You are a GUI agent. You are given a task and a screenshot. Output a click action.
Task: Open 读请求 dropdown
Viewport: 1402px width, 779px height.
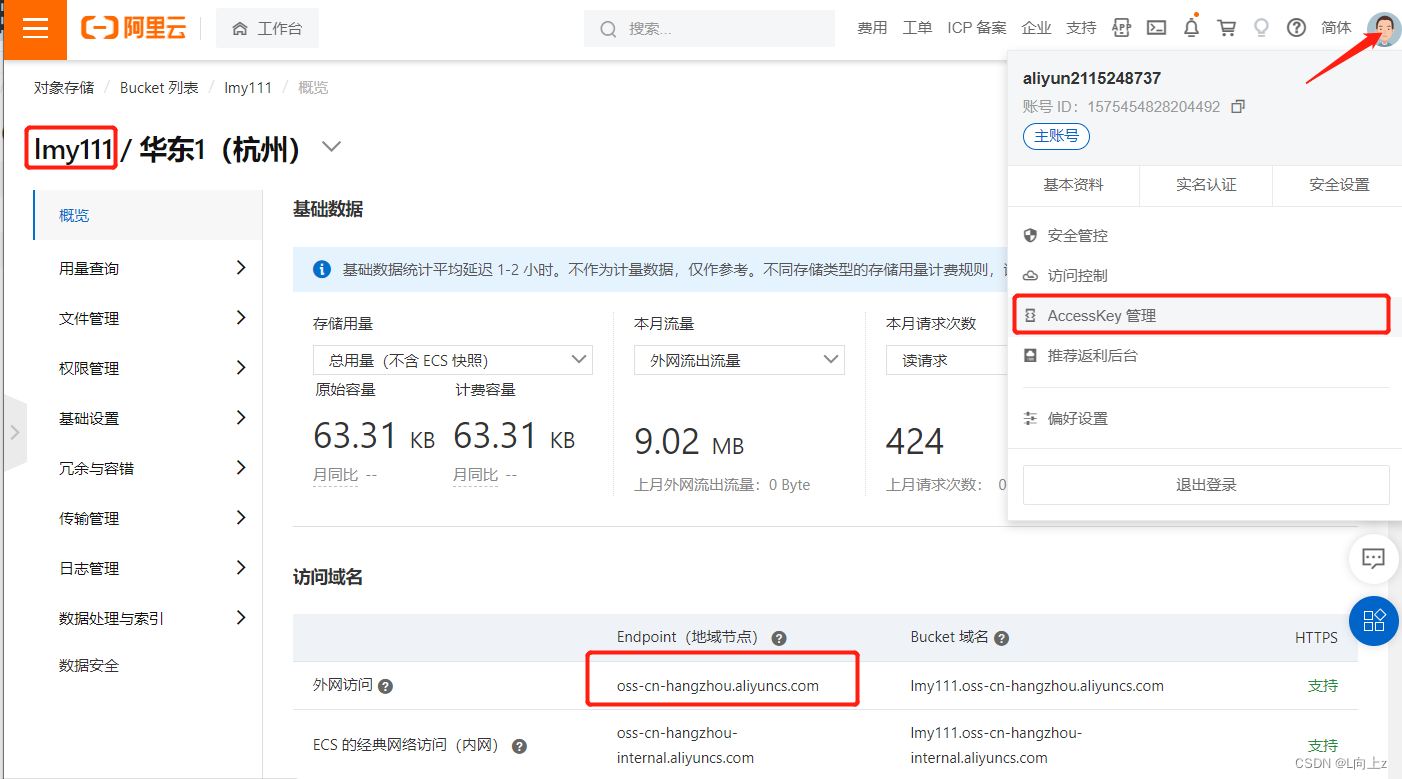pyautogui.click(x=946, y=360)
